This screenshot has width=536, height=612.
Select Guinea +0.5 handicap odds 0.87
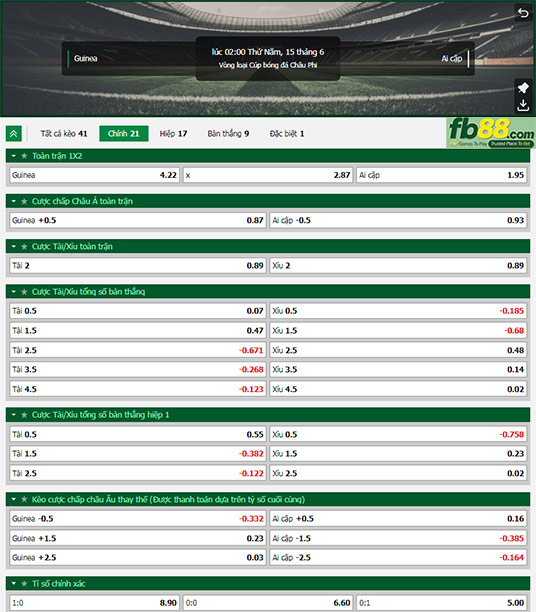(138, 221)
